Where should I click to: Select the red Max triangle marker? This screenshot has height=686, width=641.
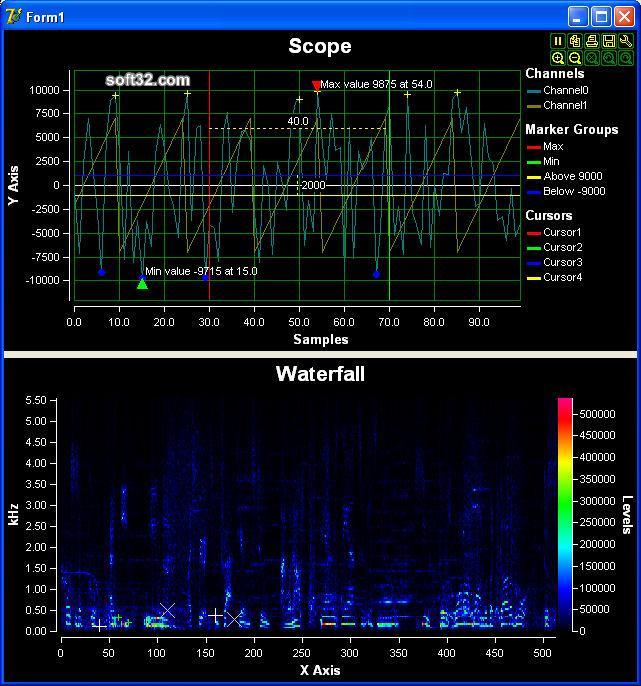(x=316, y=85)
